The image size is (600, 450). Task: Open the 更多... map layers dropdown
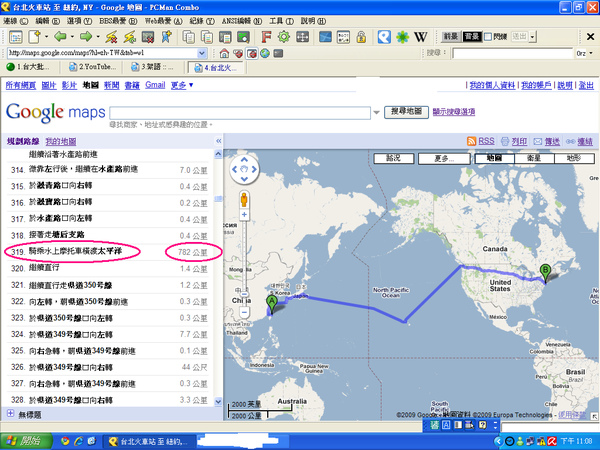[444, 158]
